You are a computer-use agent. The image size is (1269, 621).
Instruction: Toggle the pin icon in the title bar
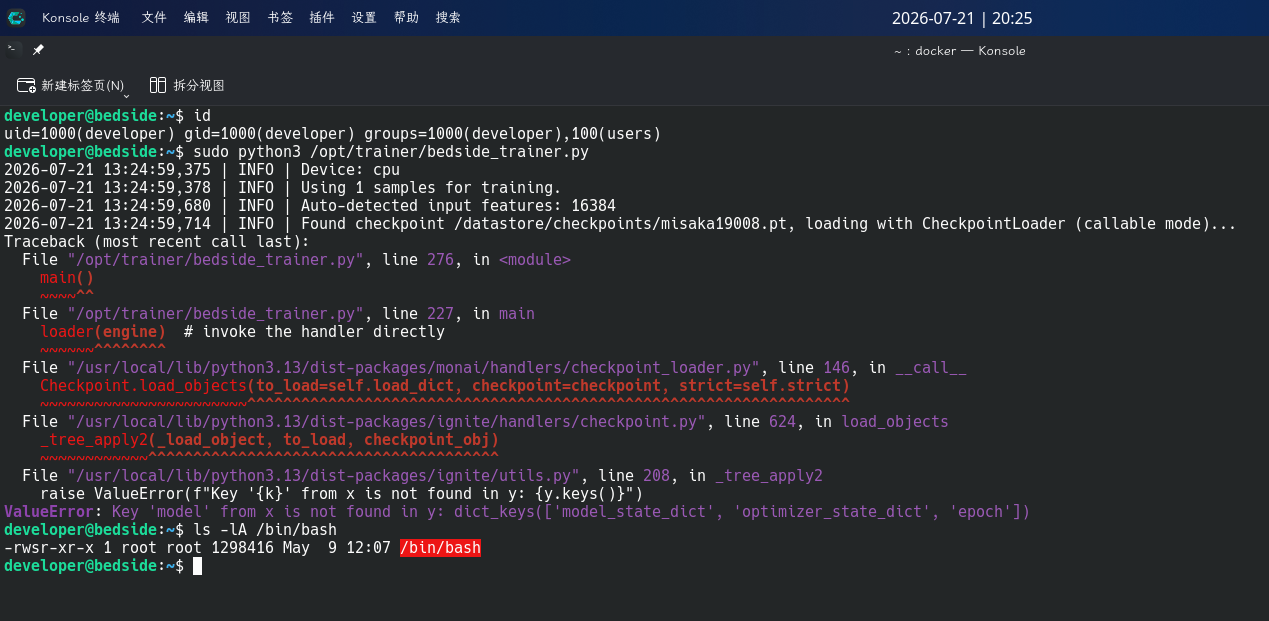tap(38, 50)
